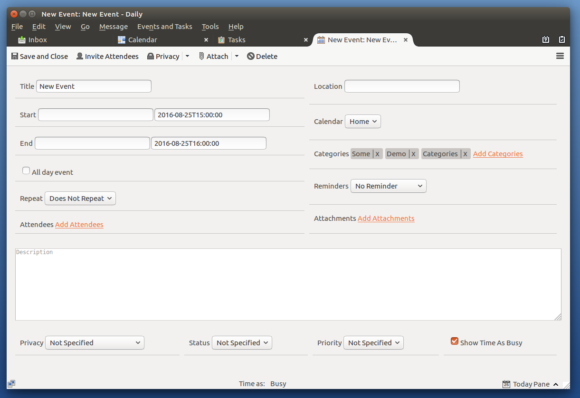Click Save and Close toolbar button

[40, 56]
